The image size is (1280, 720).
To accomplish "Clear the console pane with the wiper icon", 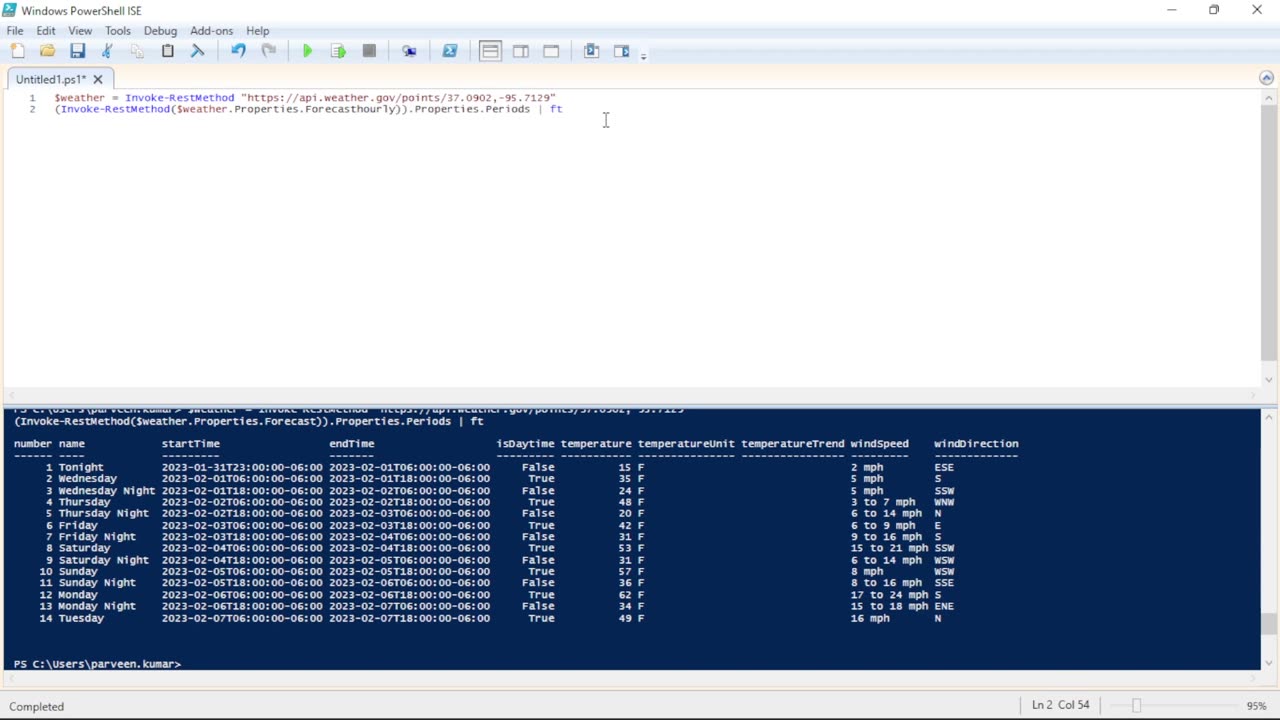I will [197, 51].
